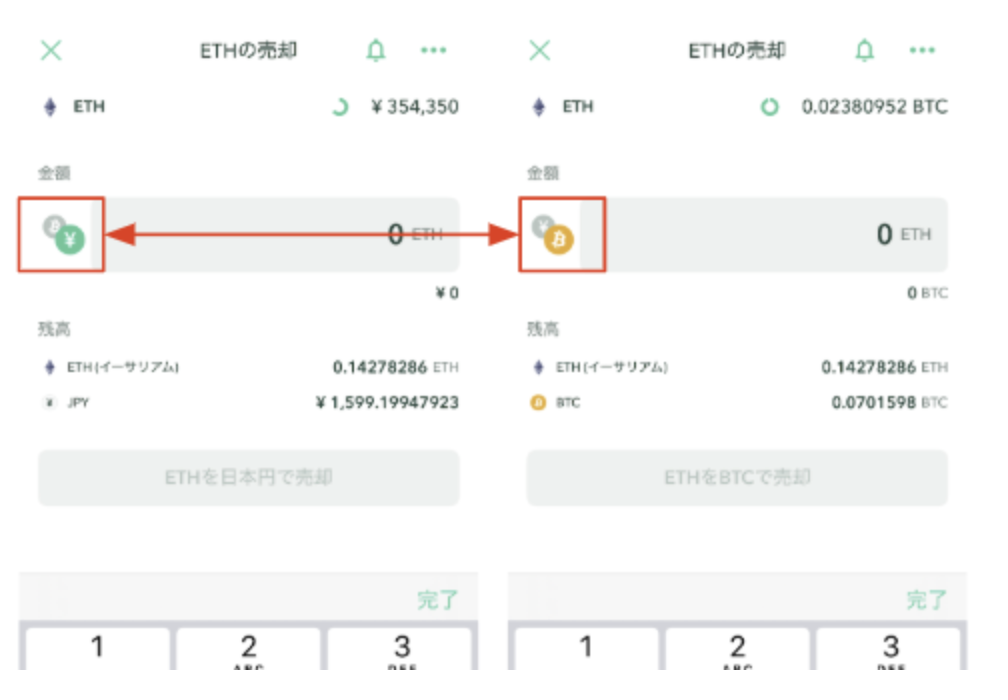Image resolution: width=1008 pixels, height=700 pixels.
Task: Toggle the yen currency switch icon
Action: coord(64,234)
